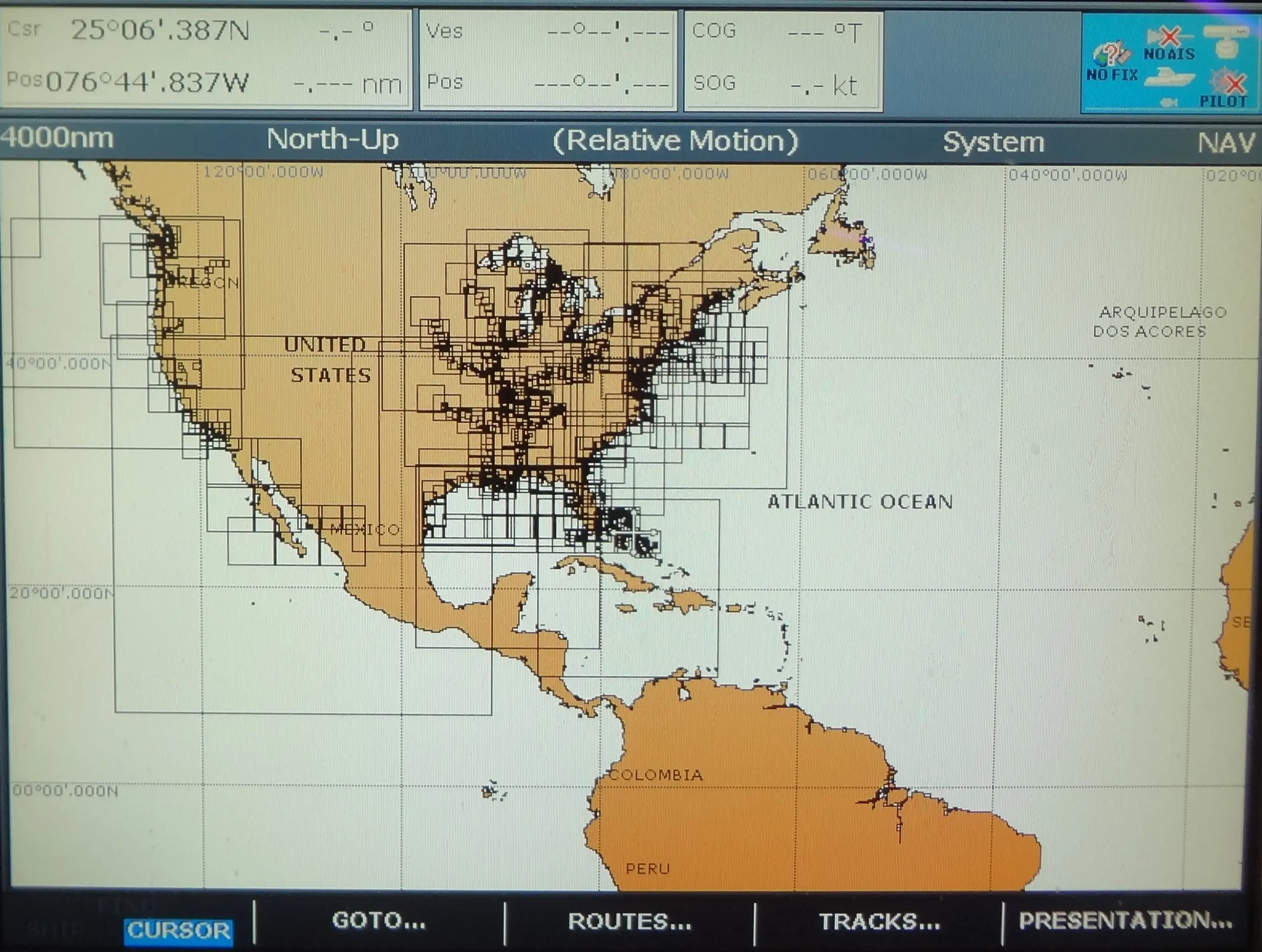
Task: Open the TRACKS... softkey menu
Action: (x=879, y=921)
